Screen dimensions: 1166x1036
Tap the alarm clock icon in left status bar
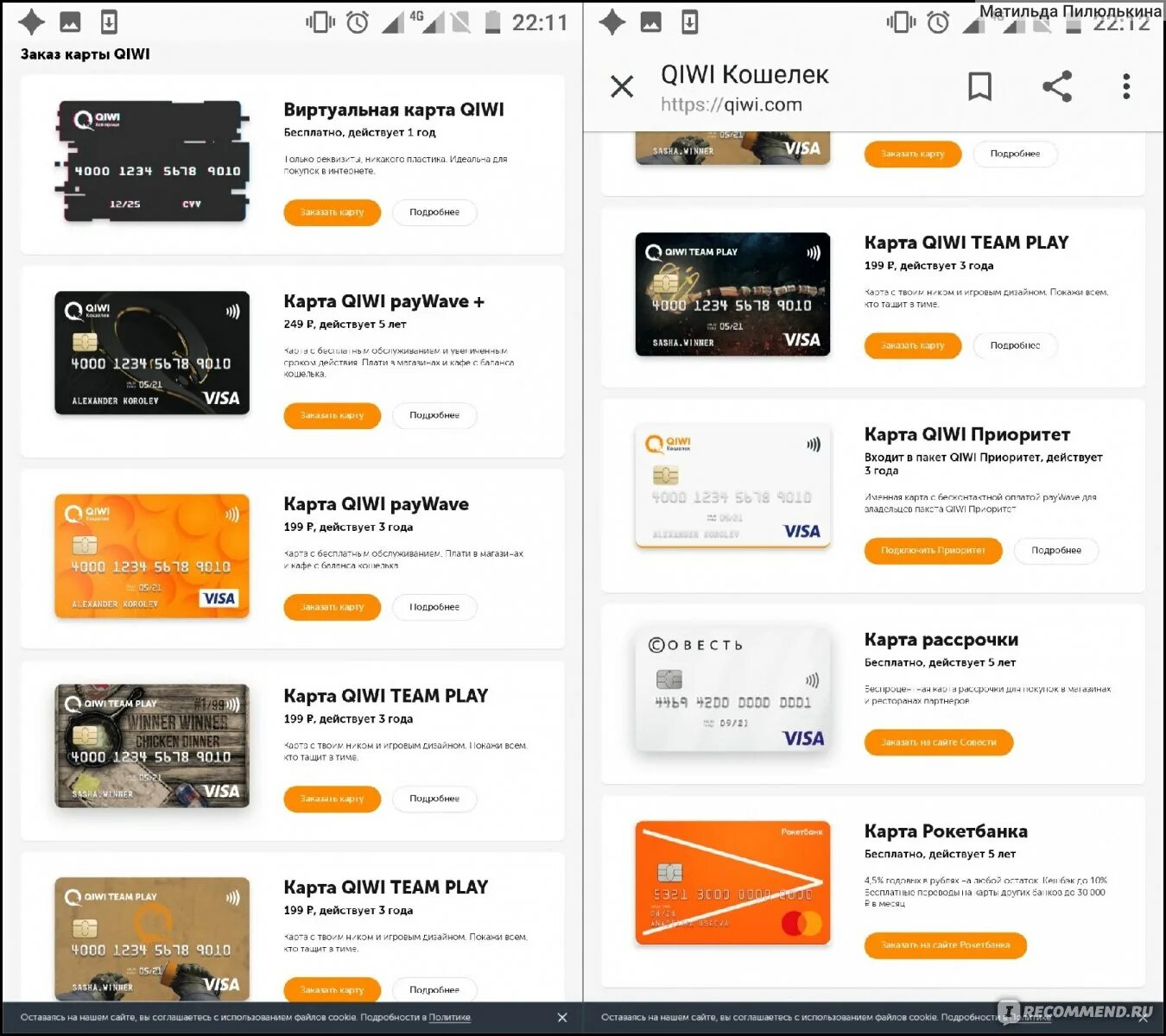click(x=358, y=22)
